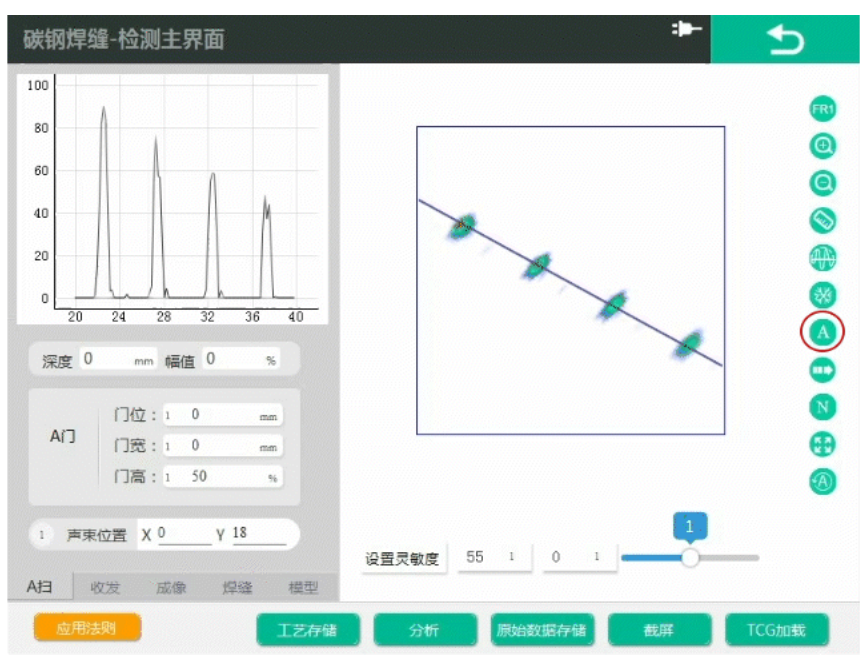The width and height of the screenshot is (865, 662).
Task: Click the orange 应用法则 button
Action: click(87, 628)
